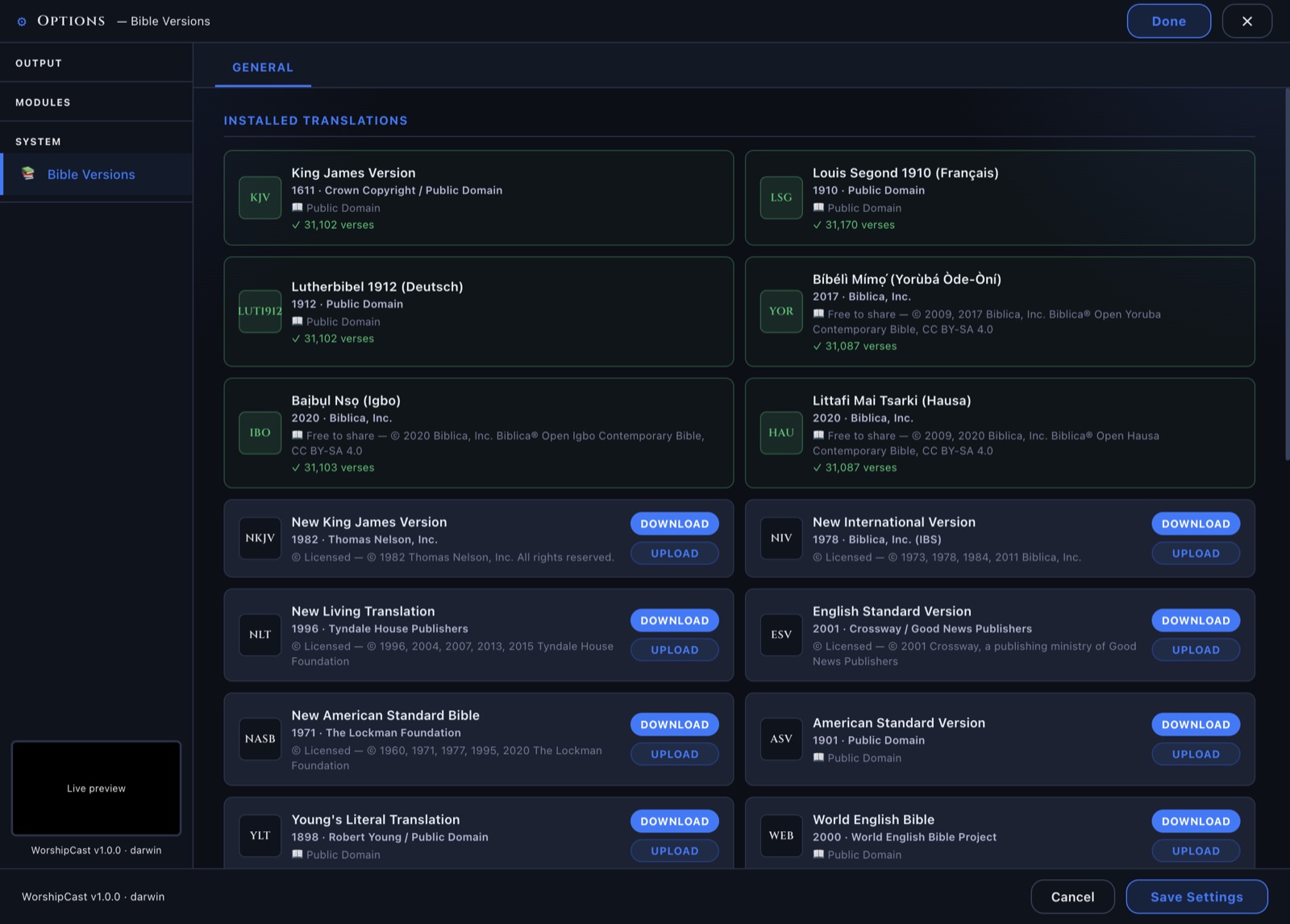Click the Done button
Image resolution: width=1290 pixels, height=924 pixels.
point(1168,21)
